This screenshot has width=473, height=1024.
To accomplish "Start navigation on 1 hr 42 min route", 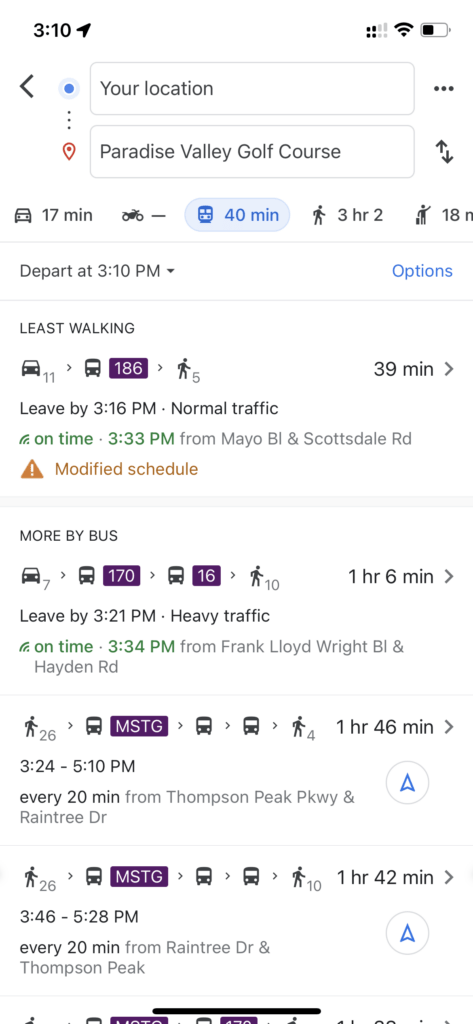I will click(x=407, y=933).
